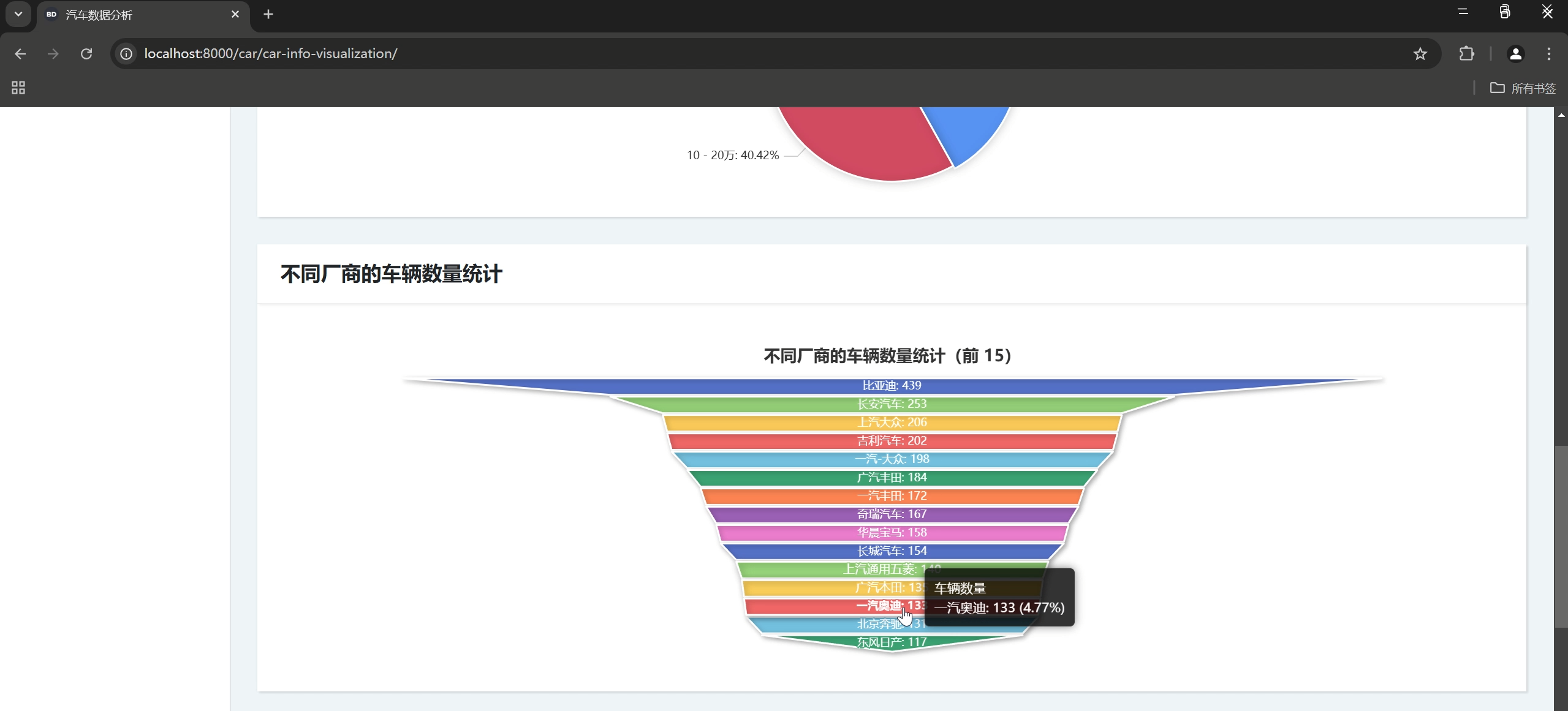
Task: Open Chrome's three-dot menu
Action: tap(1548, 54)
